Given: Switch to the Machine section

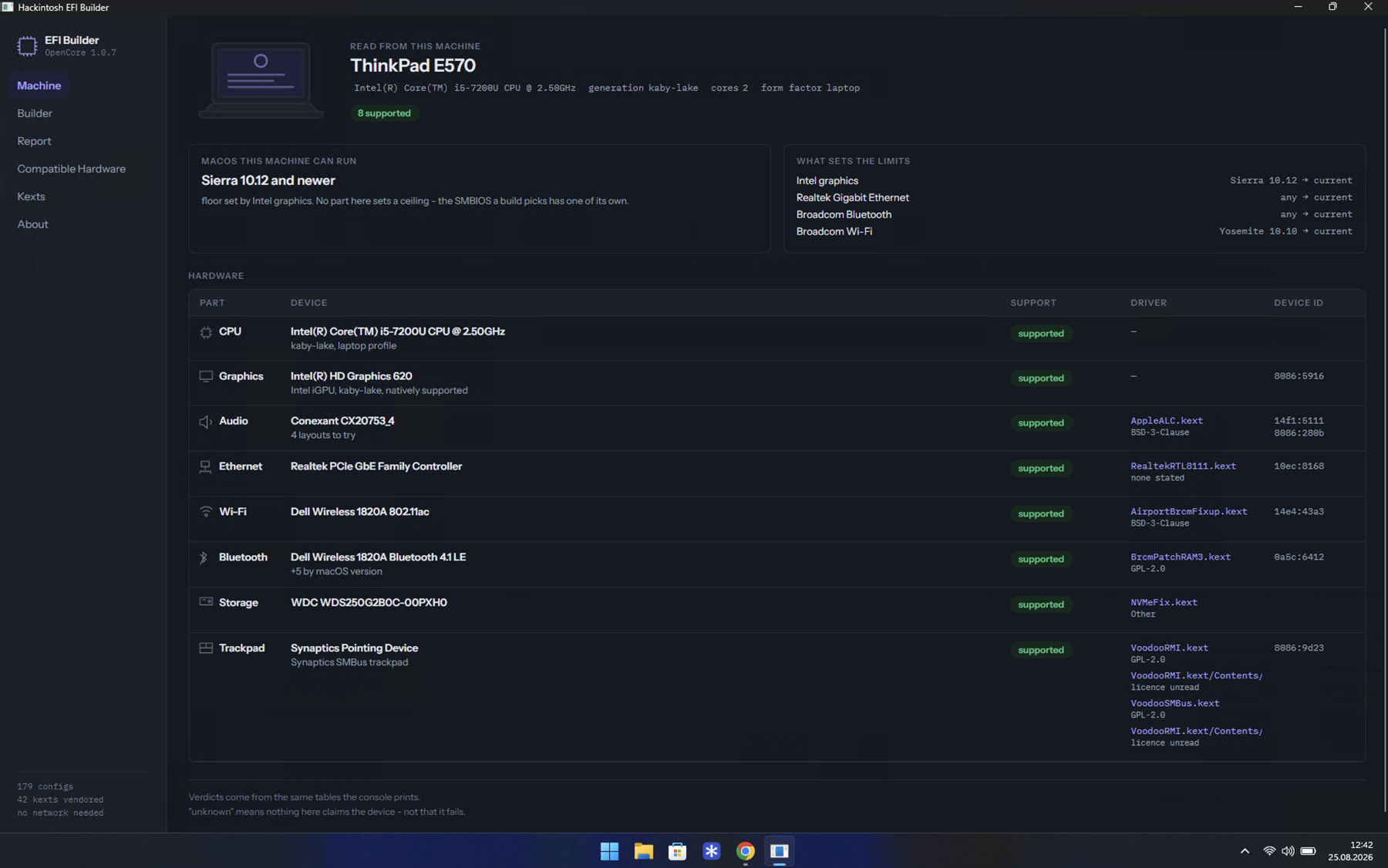Looking at the screenshot, I should pos(39,86).
